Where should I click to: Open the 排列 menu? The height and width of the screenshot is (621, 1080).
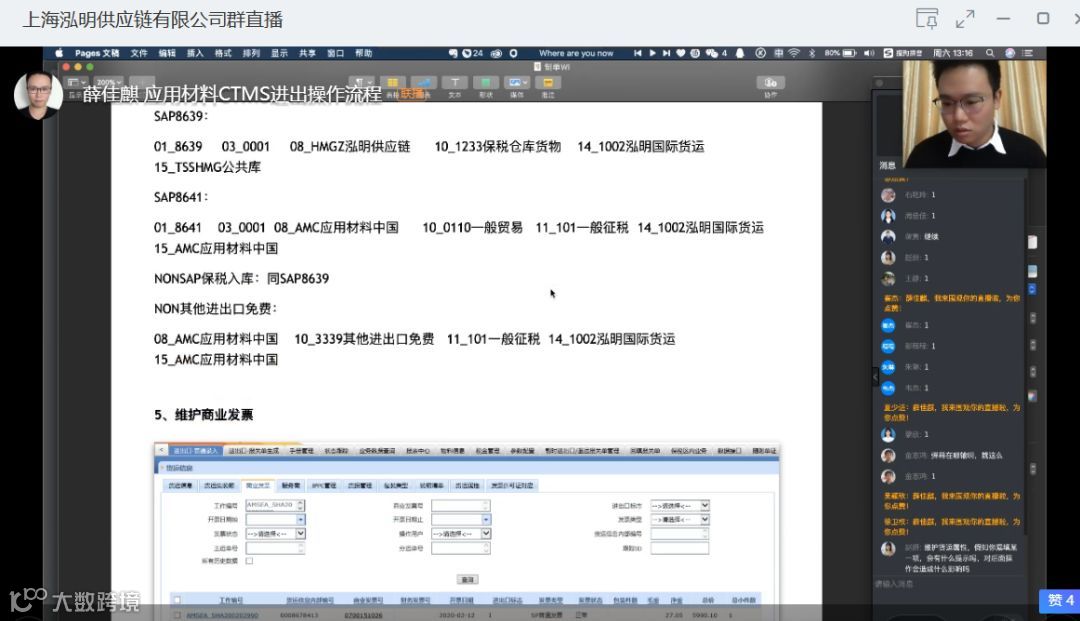[x=251, y=53]
